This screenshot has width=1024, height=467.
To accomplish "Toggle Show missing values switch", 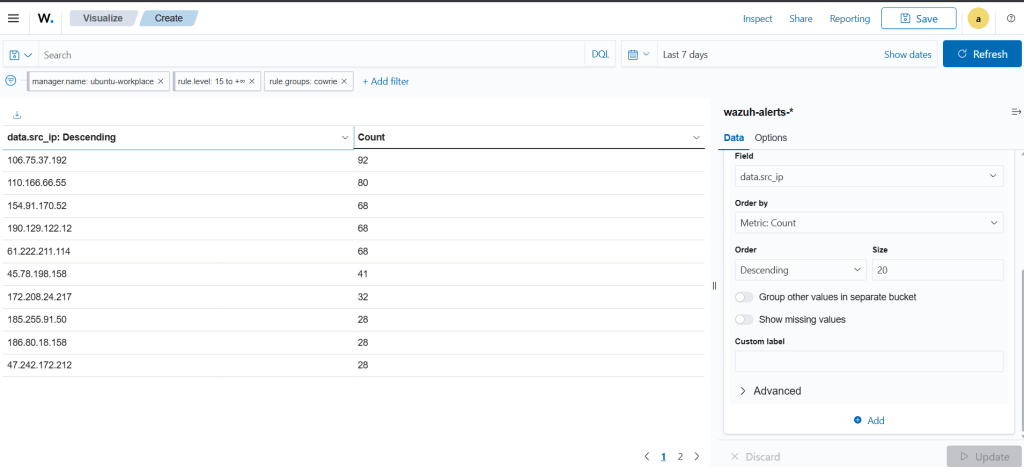I will [744, 320].
